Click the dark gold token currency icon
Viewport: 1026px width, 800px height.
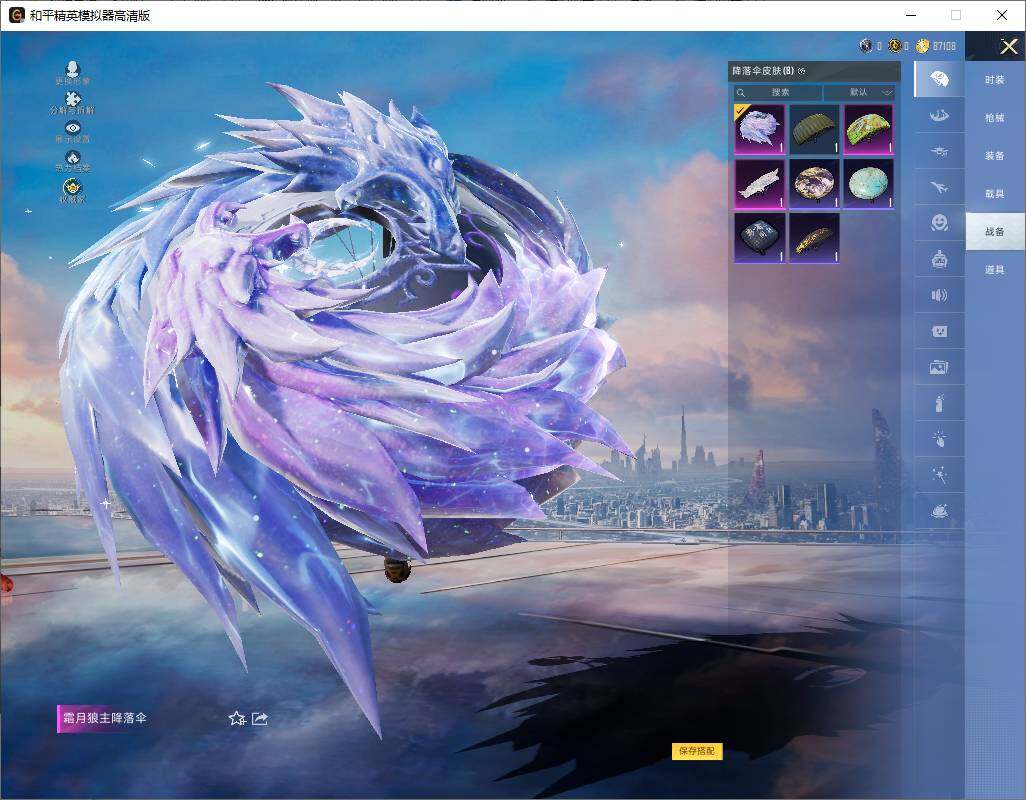(894, 46)
